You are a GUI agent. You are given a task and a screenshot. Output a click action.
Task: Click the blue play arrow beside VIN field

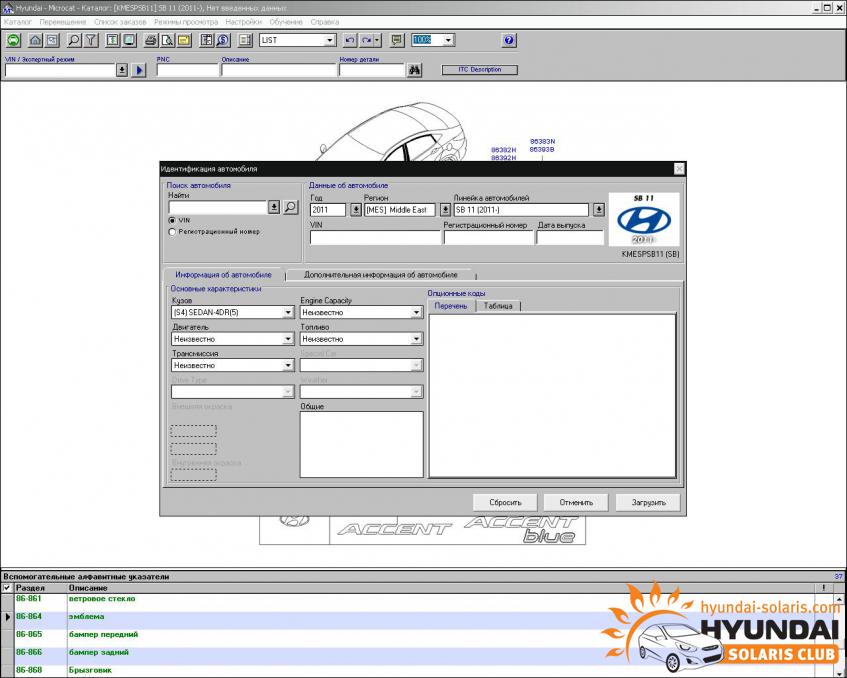pos(139,70)
